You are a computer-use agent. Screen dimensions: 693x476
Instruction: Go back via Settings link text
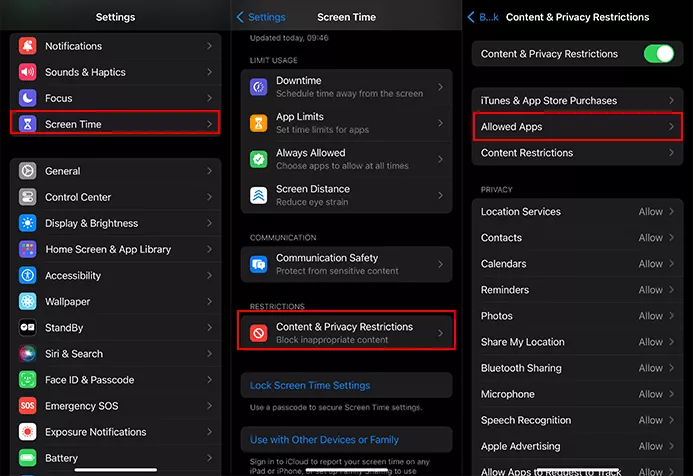coord(267,17)
